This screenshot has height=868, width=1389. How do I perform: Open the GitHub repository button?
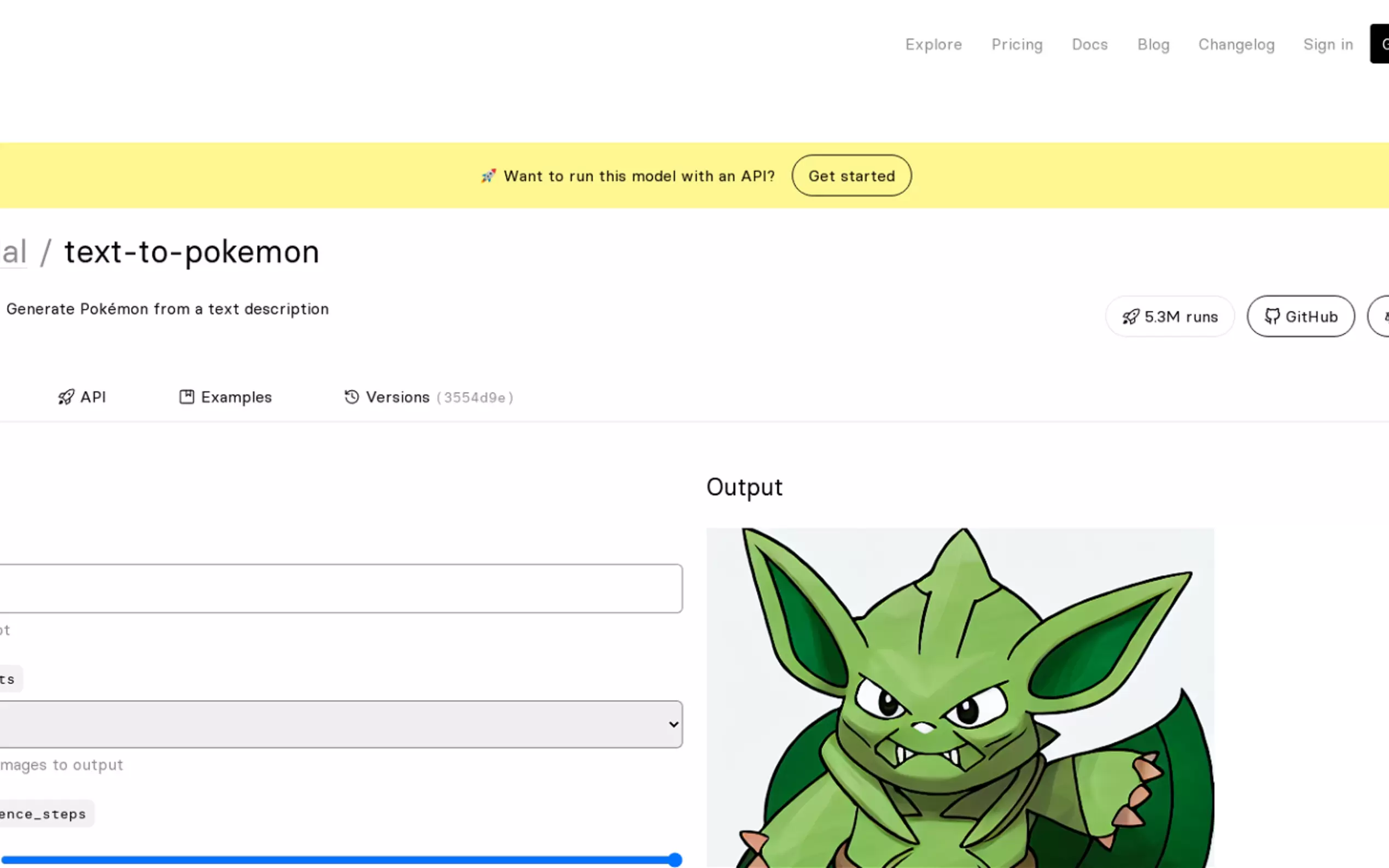[x=1300, y=316]
